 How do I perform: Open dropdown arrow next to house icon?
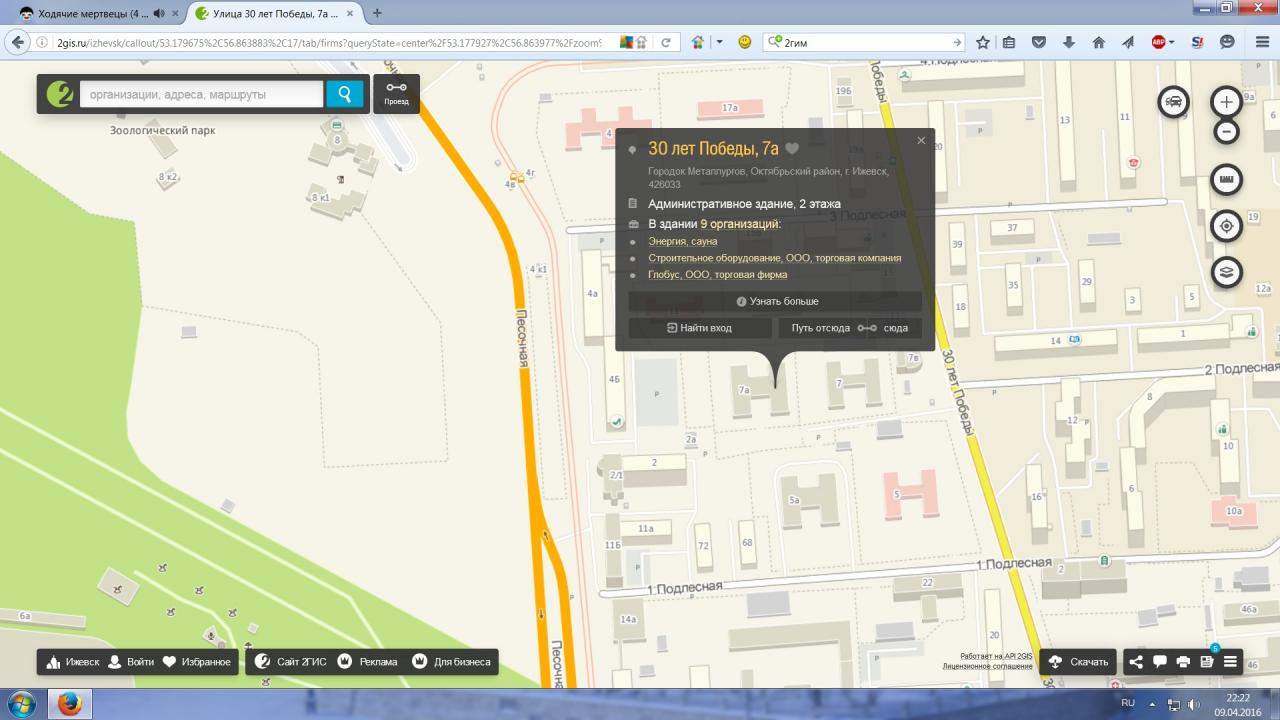(x=719, y=42)
